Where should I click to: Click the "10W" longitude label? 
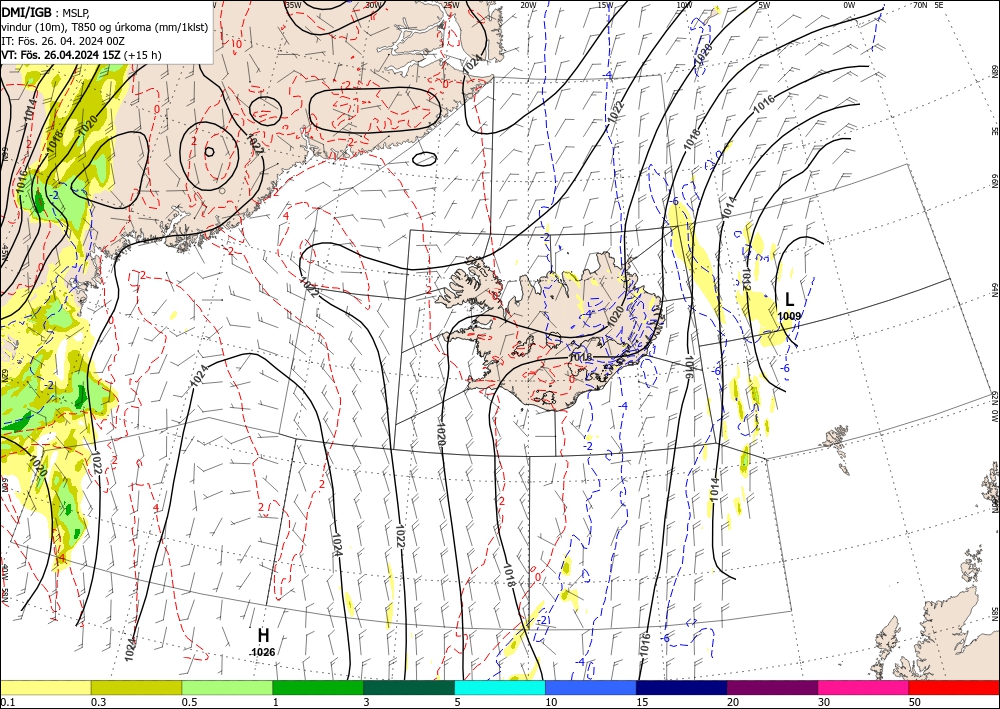(x=684, y=5)
